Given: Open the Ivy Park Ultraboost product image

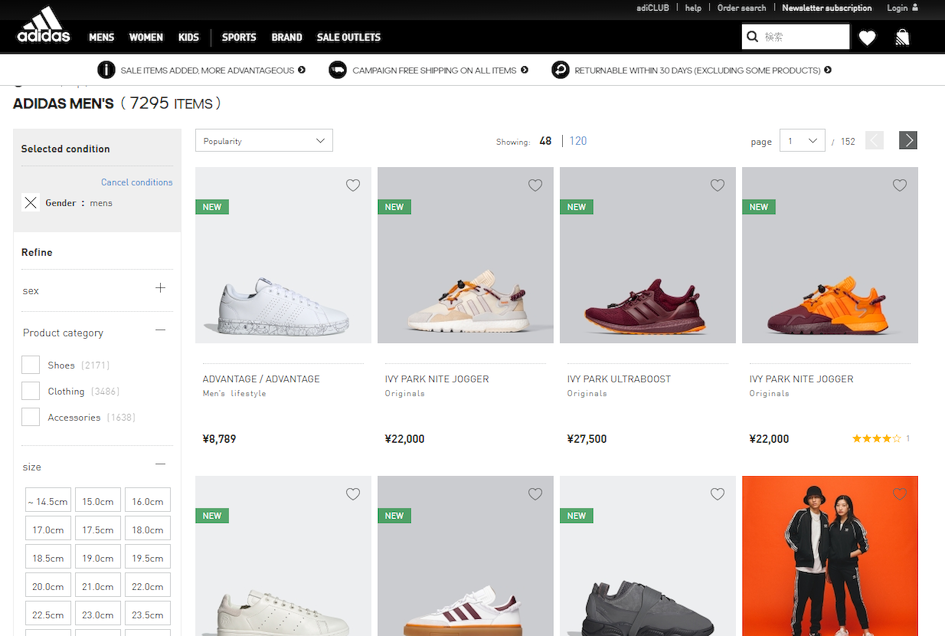Looking at the screenshot, I should point(648,255).
